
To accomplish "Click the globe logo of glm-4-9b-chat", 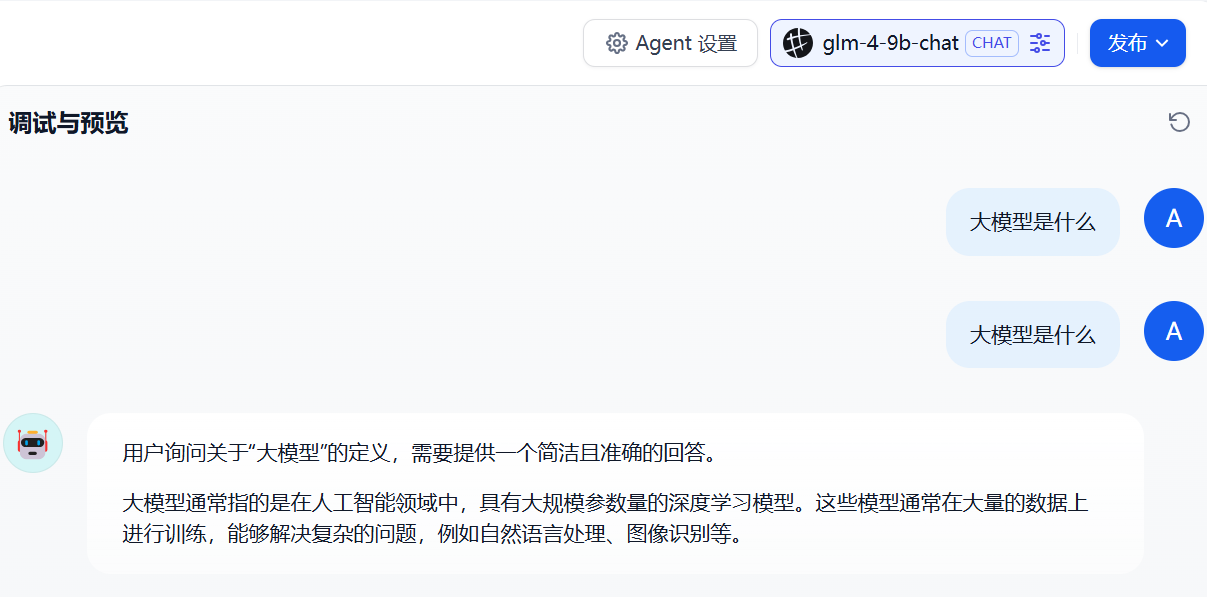I will pyautogui.click(x=798, y=43).
